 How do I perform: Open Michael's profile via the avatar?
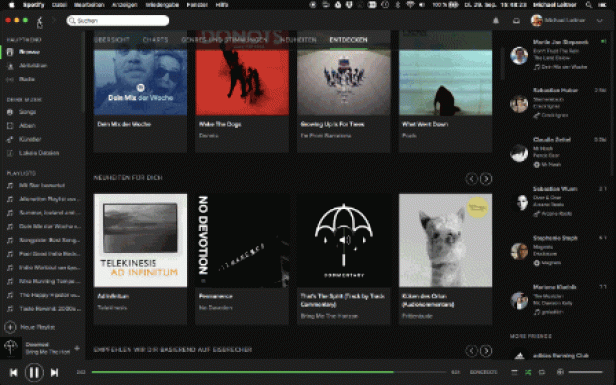536,20
